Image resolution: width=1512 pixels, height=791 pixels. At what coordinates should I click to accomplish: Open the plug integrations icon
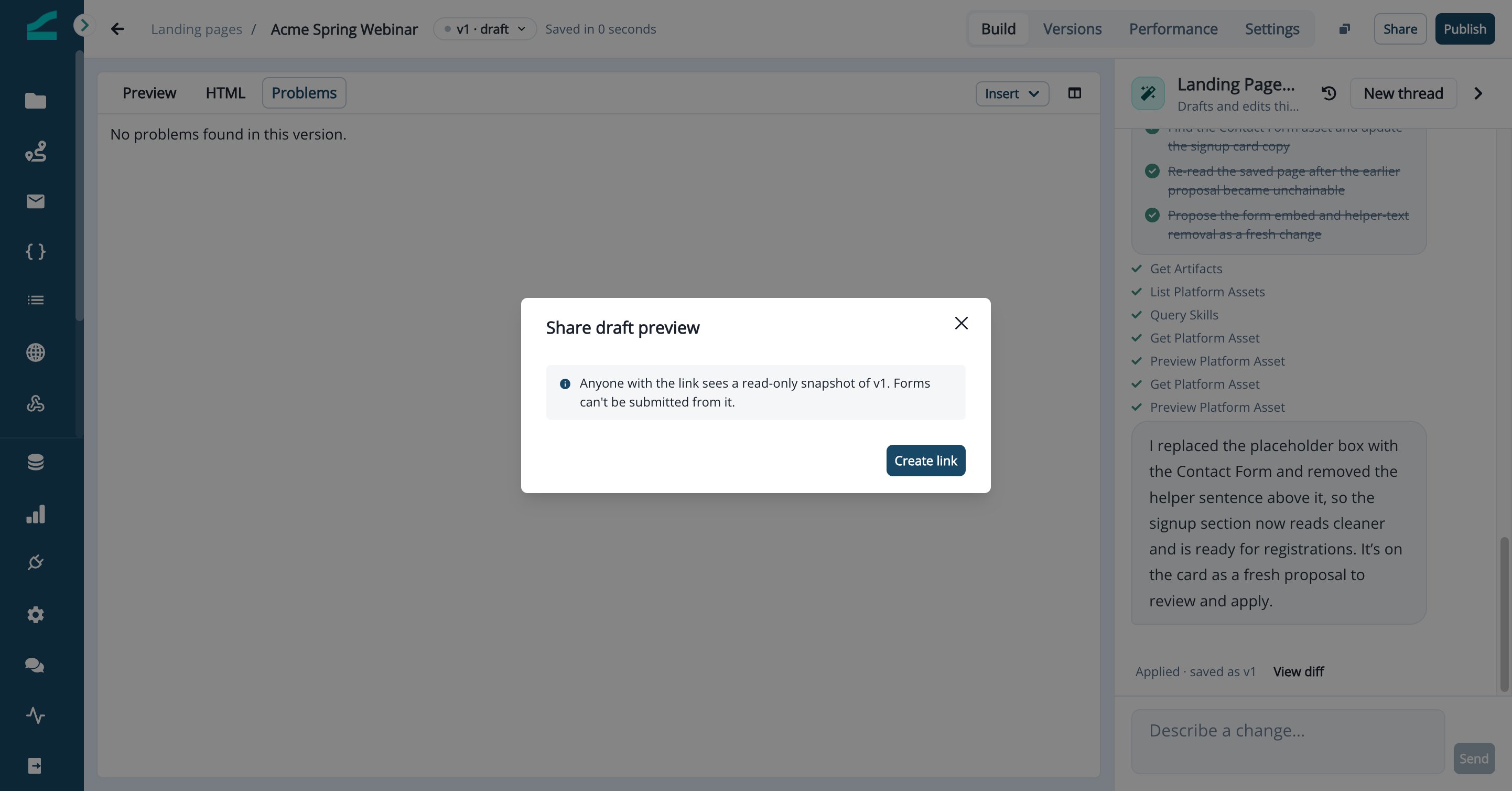click(x=35, y=563)
